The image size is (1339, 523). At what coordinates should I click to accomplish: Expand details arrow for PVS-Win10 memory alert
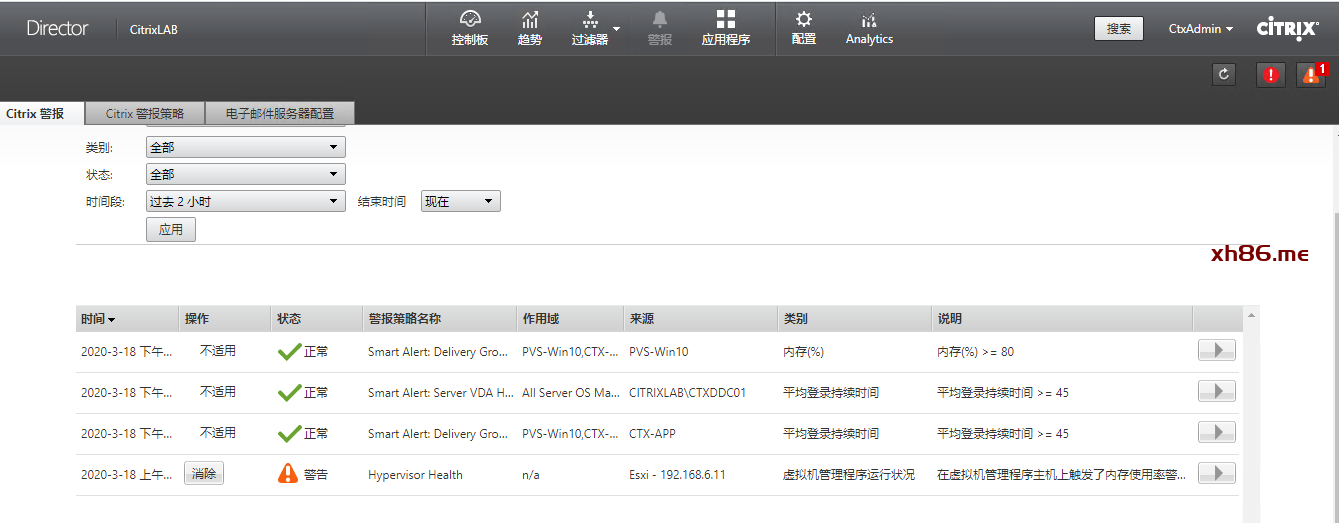(x=1216, y=350)
